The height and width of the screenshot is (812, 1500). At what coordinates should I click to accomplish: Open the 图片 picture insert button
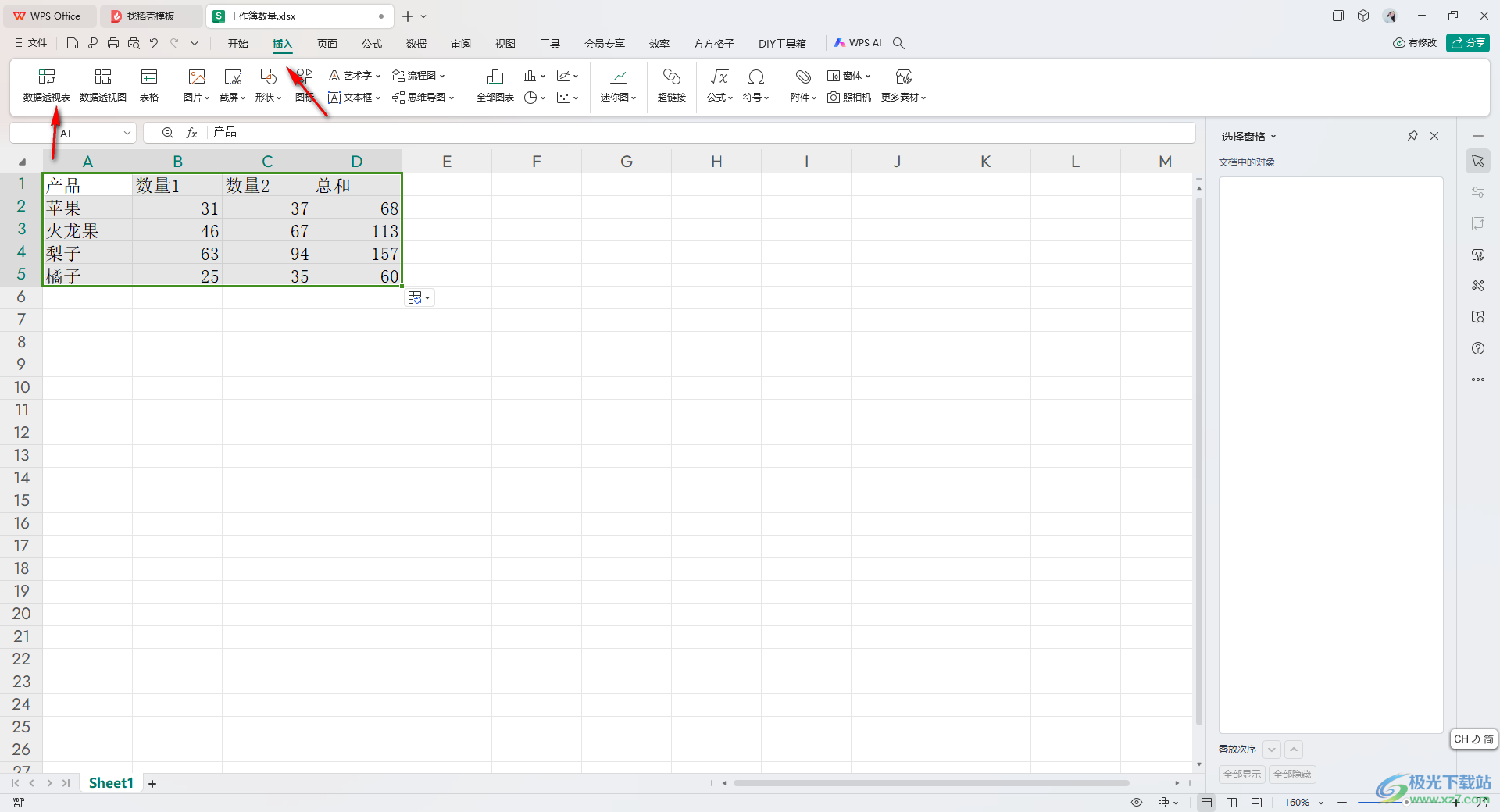[197, 85]
